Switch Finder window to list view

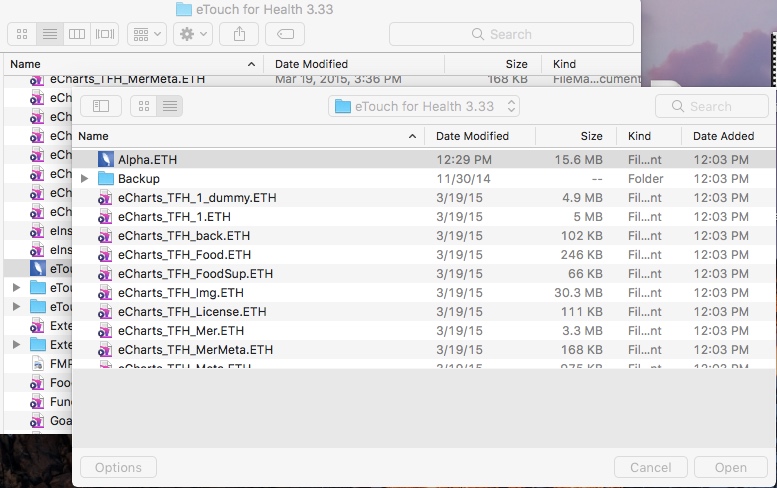click(x=50, y=34)
